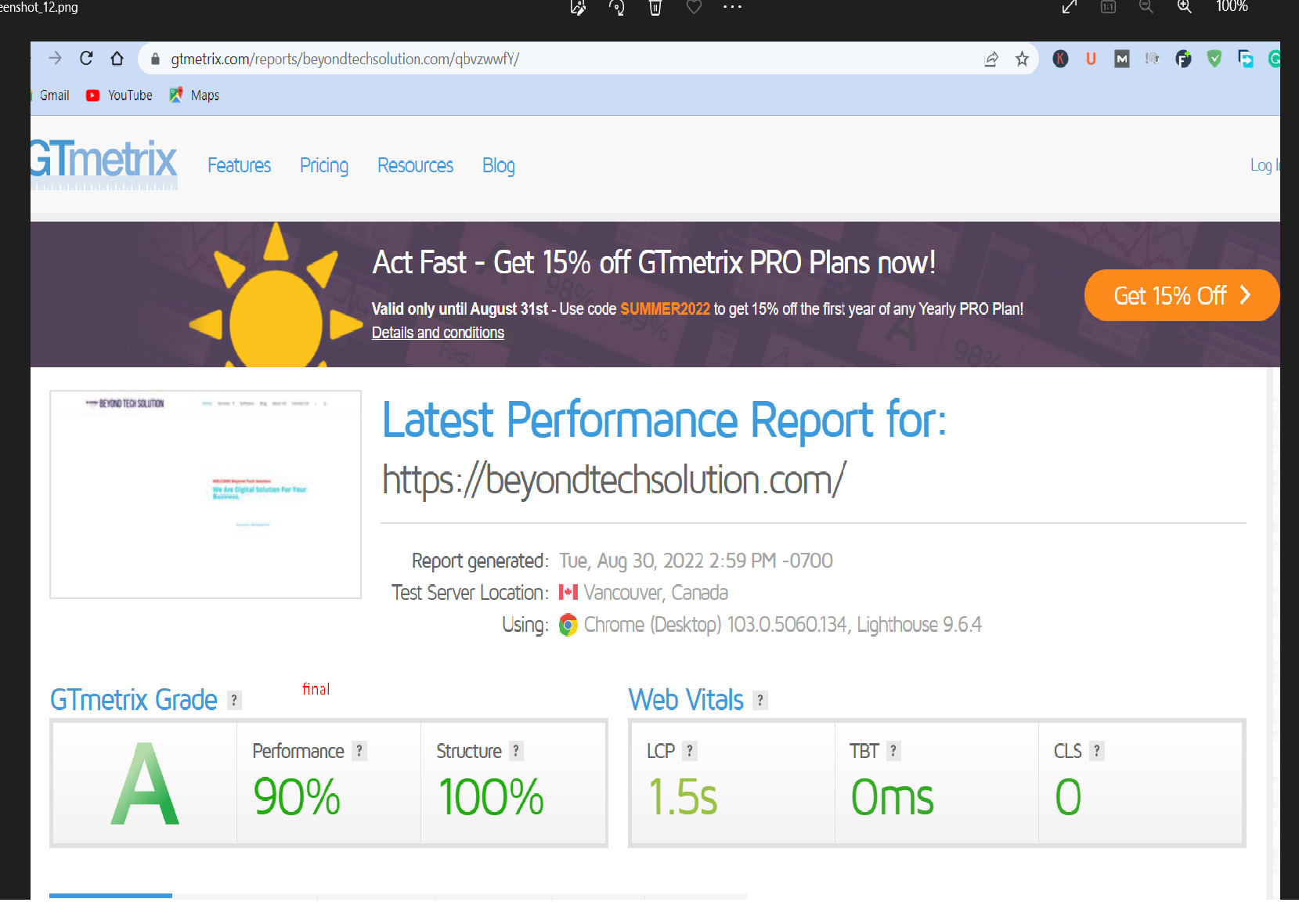The height and width of the screenshot is (924, 1299).
Task: Bookmark this page with the star icon
Action: (1022, 60)
